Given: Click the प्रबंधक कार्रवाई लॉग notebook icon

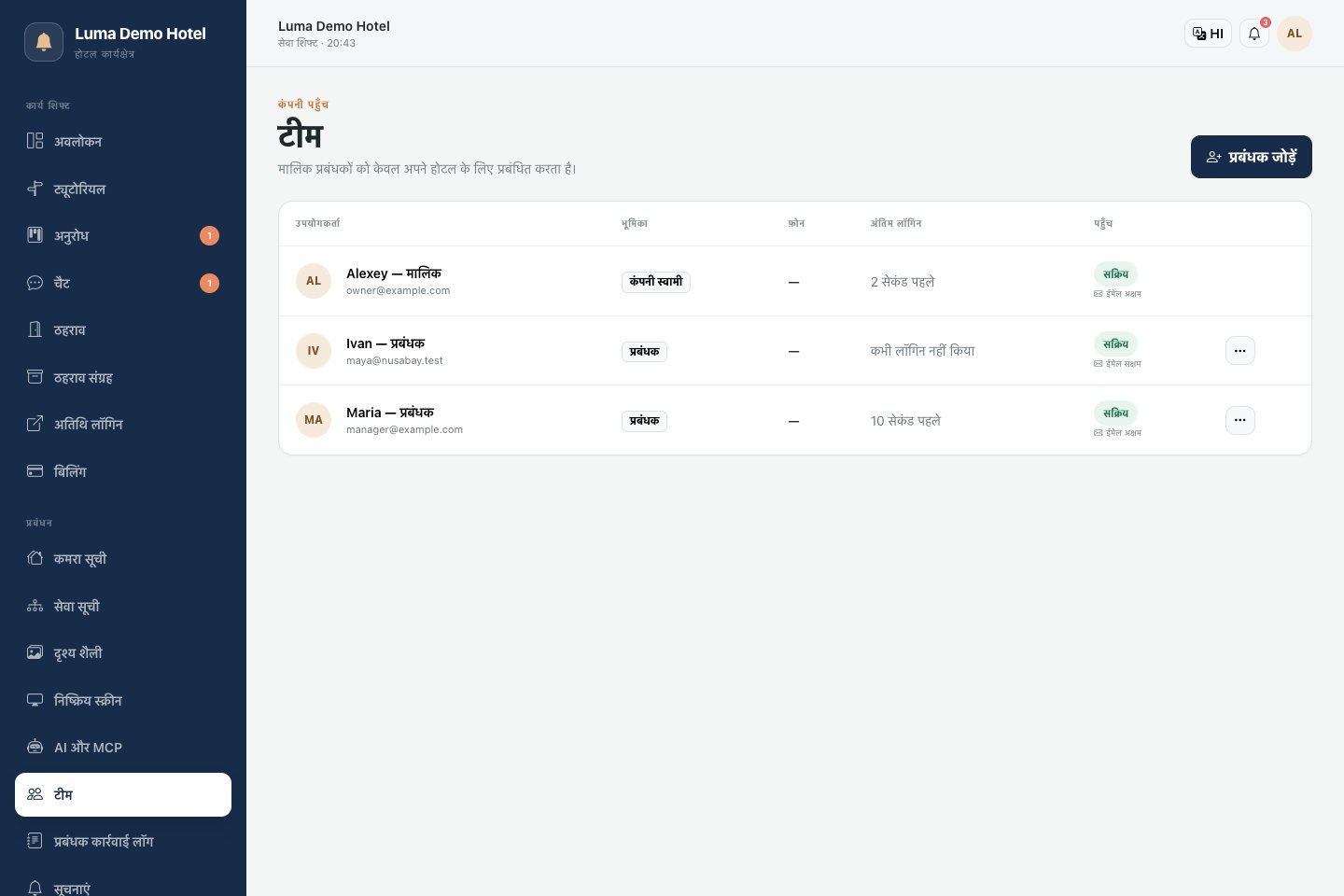Looking at the screenshot, I should tap(35, 841).
